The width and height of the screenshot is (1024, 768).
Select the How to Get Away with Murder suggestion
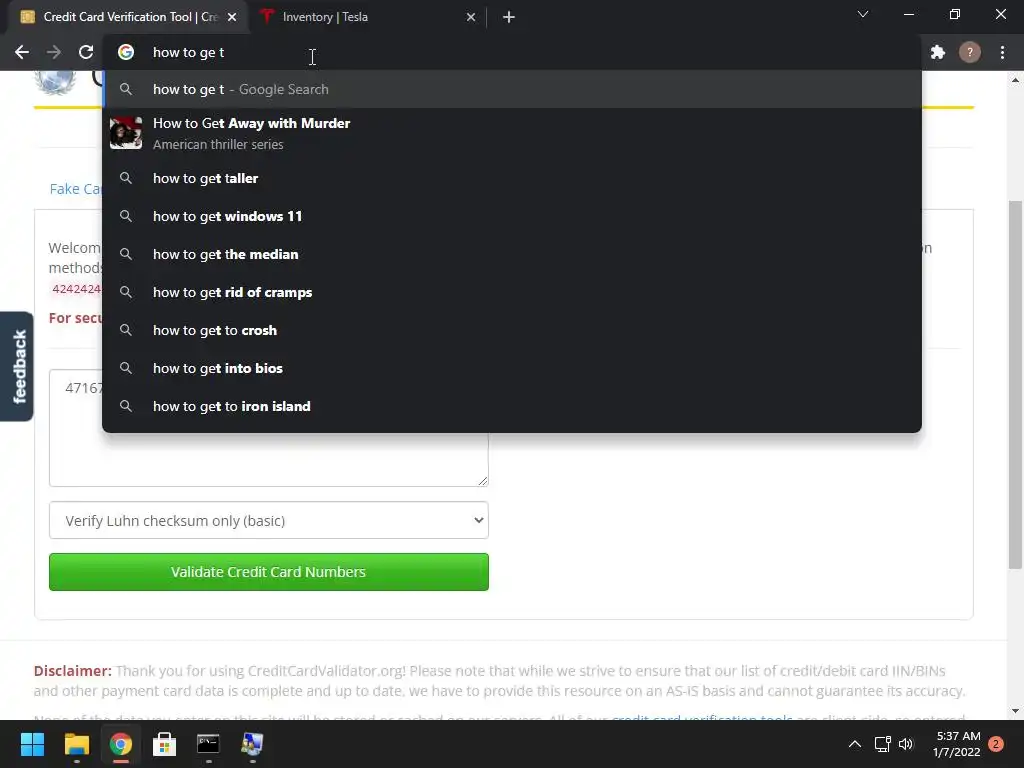click(x=512, y=133)
